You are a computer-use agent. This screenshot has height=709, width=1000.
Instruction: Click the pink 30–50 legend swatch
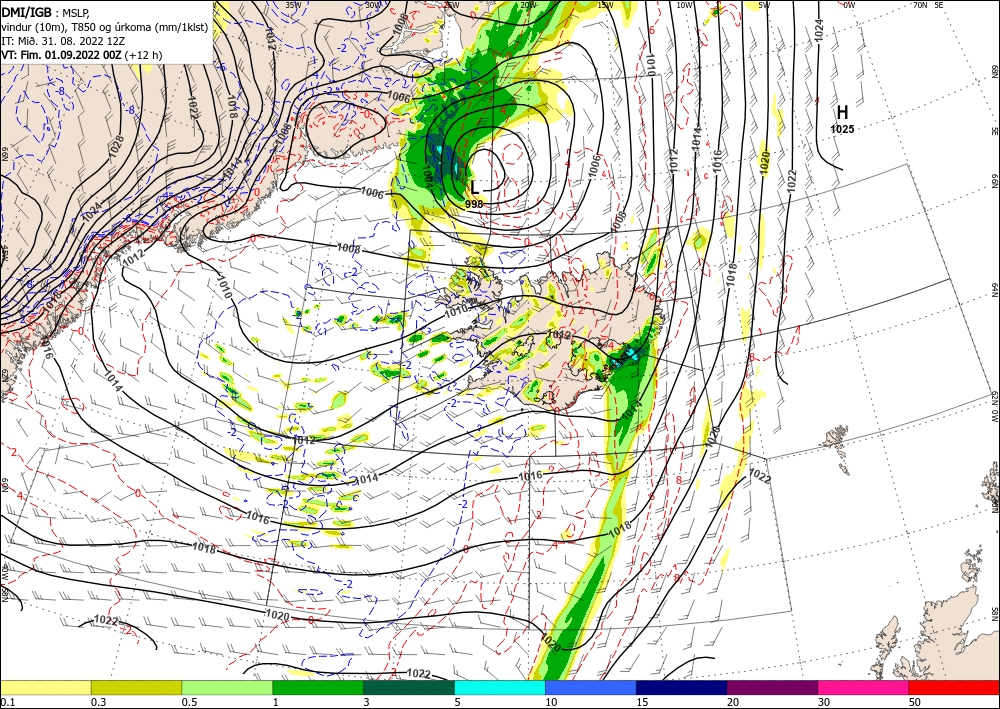point(864,687)
